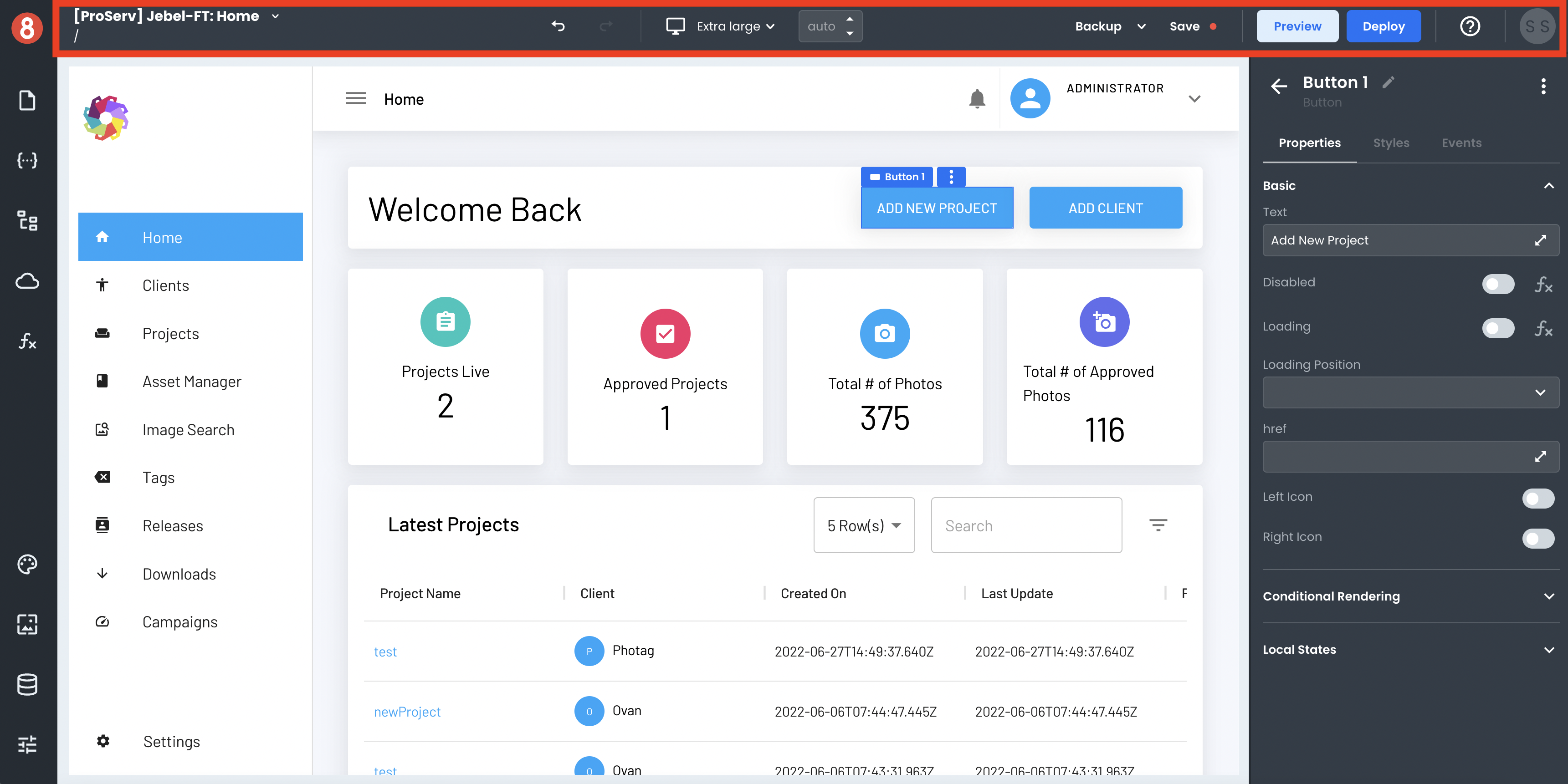Click the Campaigns icon
Image resolution: width=1568 pixels, height=784 pixels.
click(102, 621)
